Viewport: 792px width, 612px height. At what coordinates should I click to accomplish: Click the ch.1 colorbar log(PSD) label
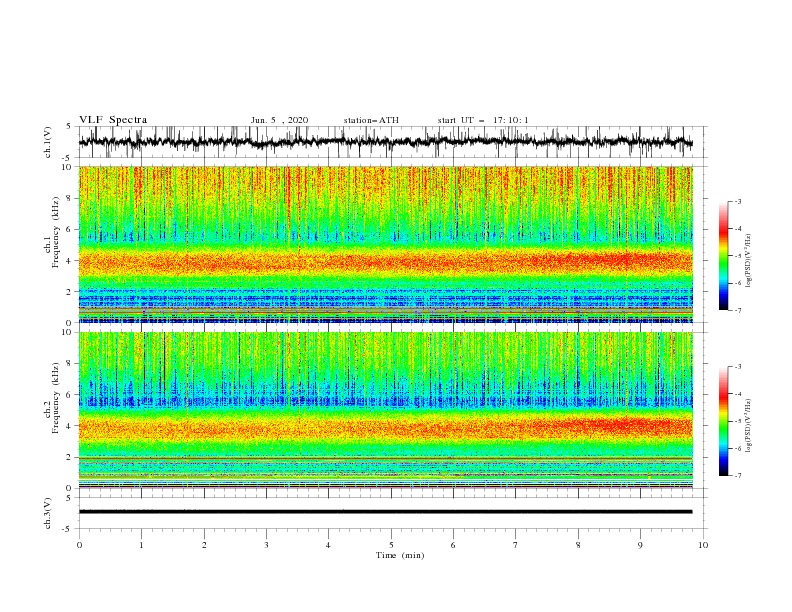749,261
